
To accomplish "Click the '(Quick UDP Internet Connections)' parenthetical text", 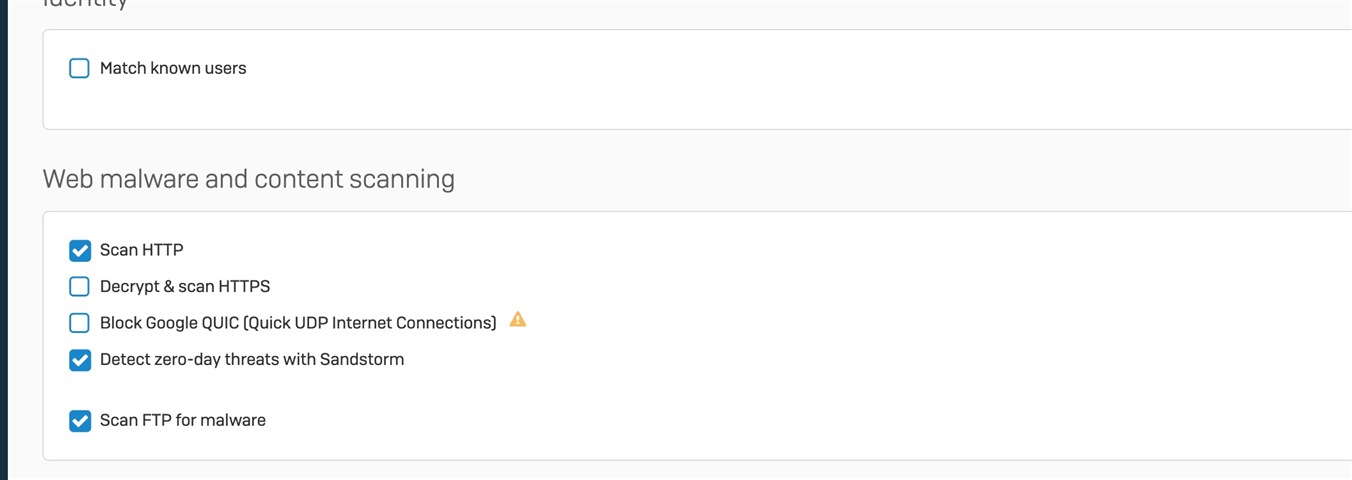I will coord(369,323).
